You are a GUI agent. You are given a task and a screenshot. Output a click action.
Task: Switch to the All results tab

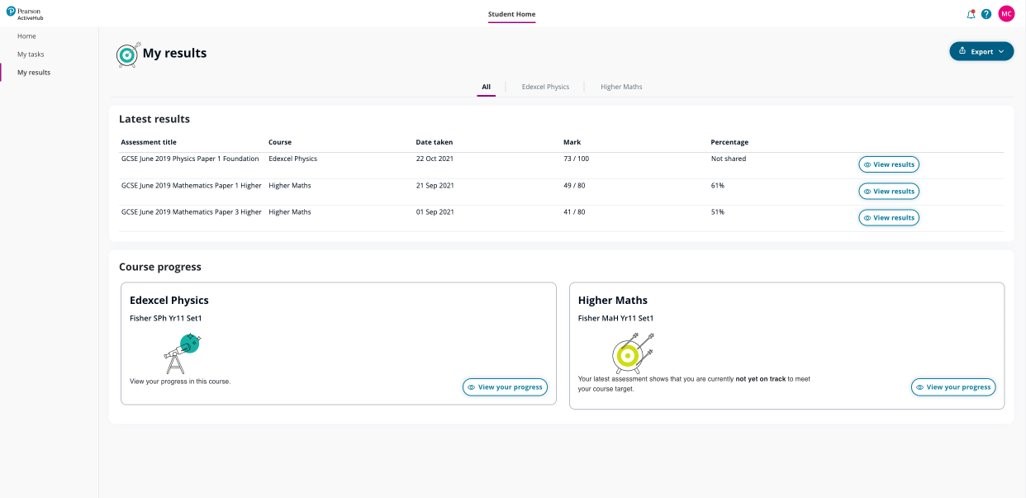(x=486, y=86)
